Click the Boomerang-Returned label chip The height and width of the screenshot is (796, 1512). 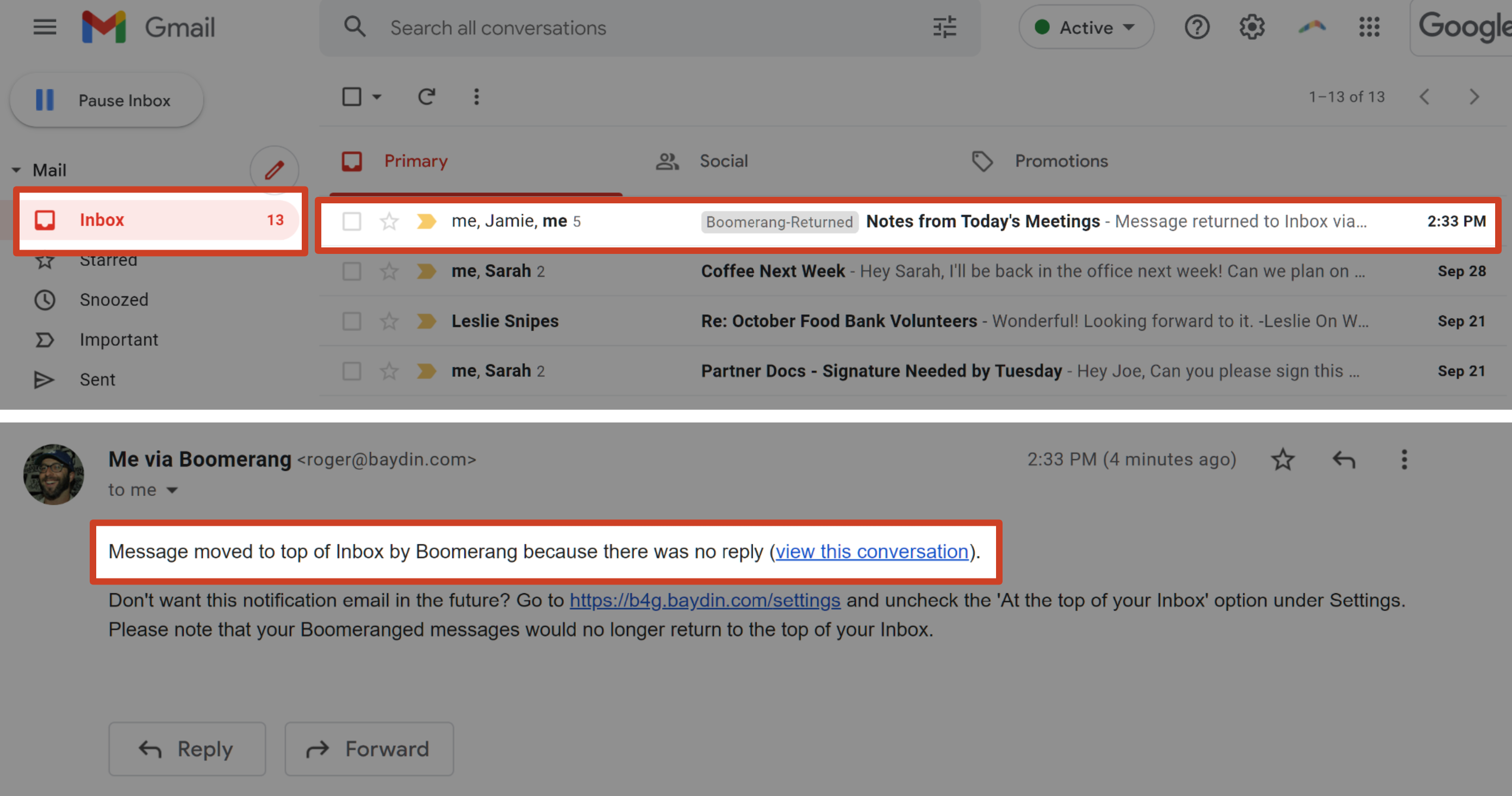tap(780, 222)
